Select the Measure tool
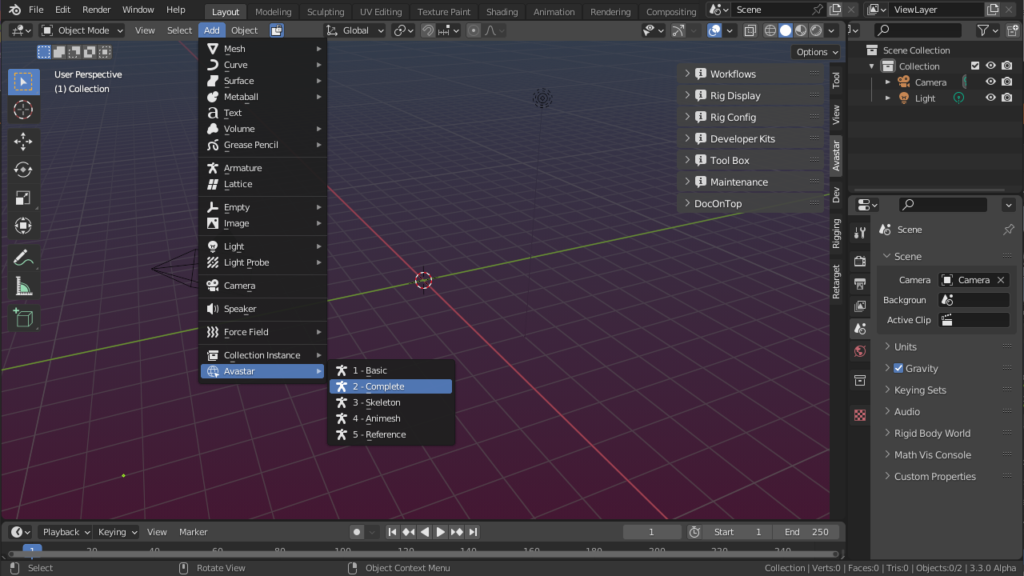This screenshot has width=1024, height=576. coord(23,287)
